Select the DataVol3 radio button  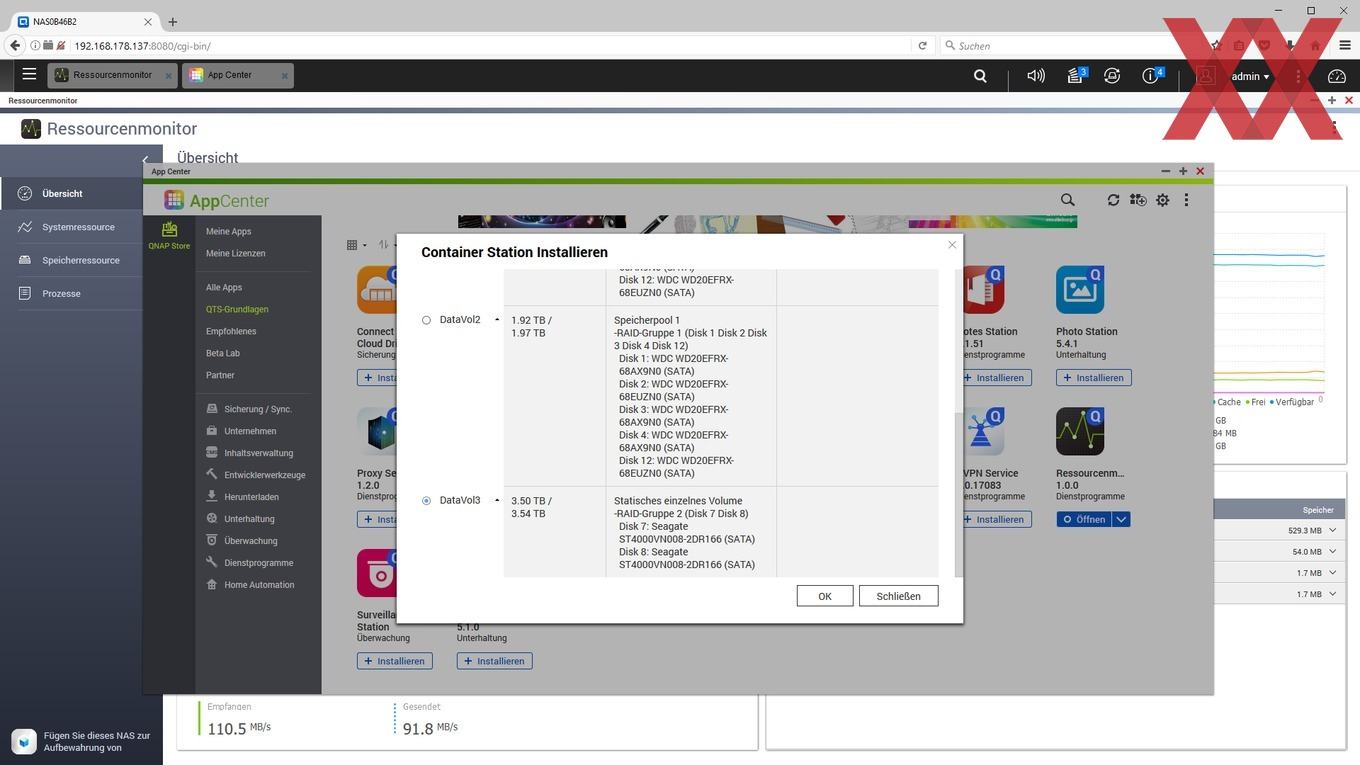click(x=426, y=501)
